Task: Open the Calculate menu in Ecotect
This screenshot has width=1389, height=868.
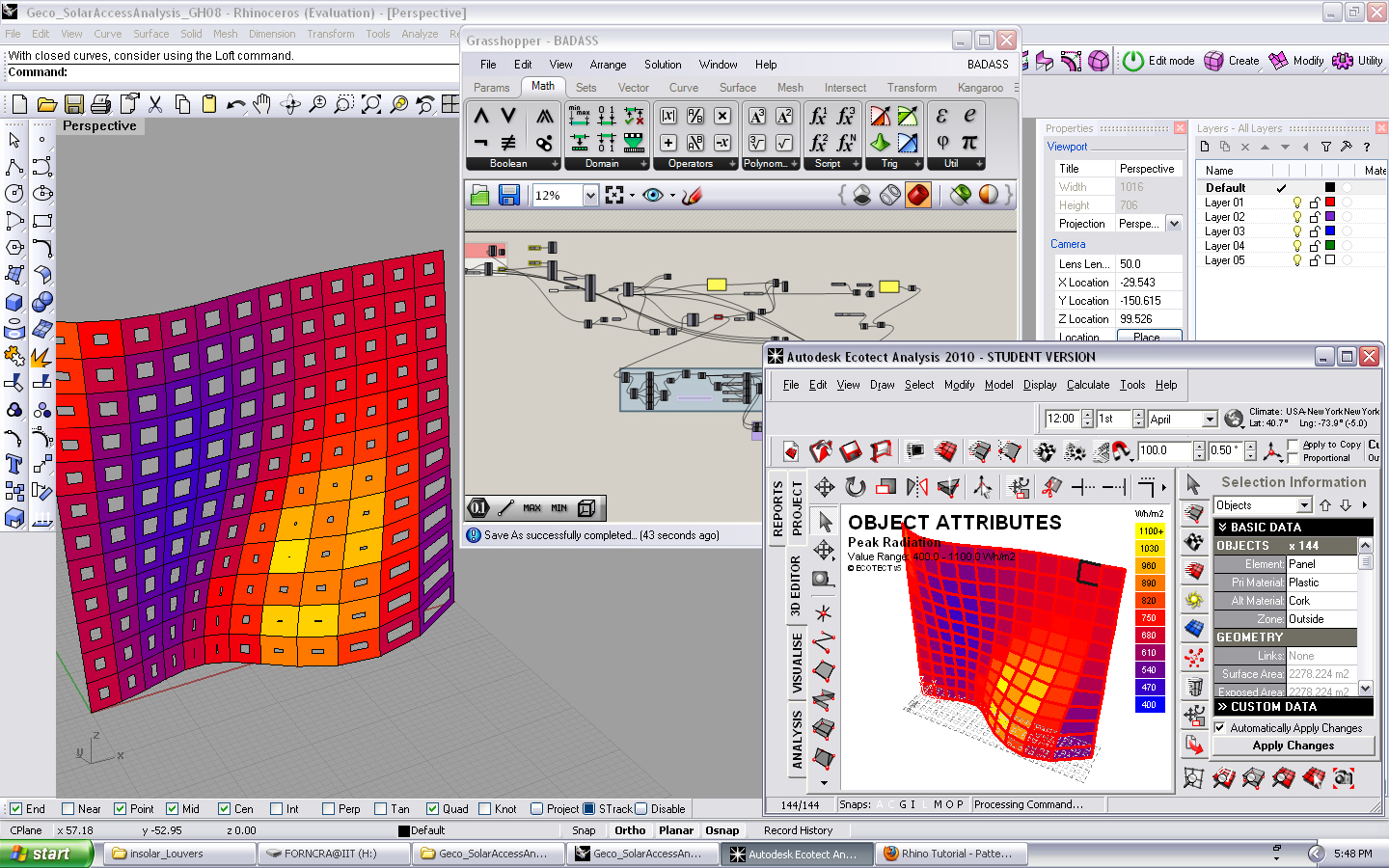Action: coord(1087,385)
